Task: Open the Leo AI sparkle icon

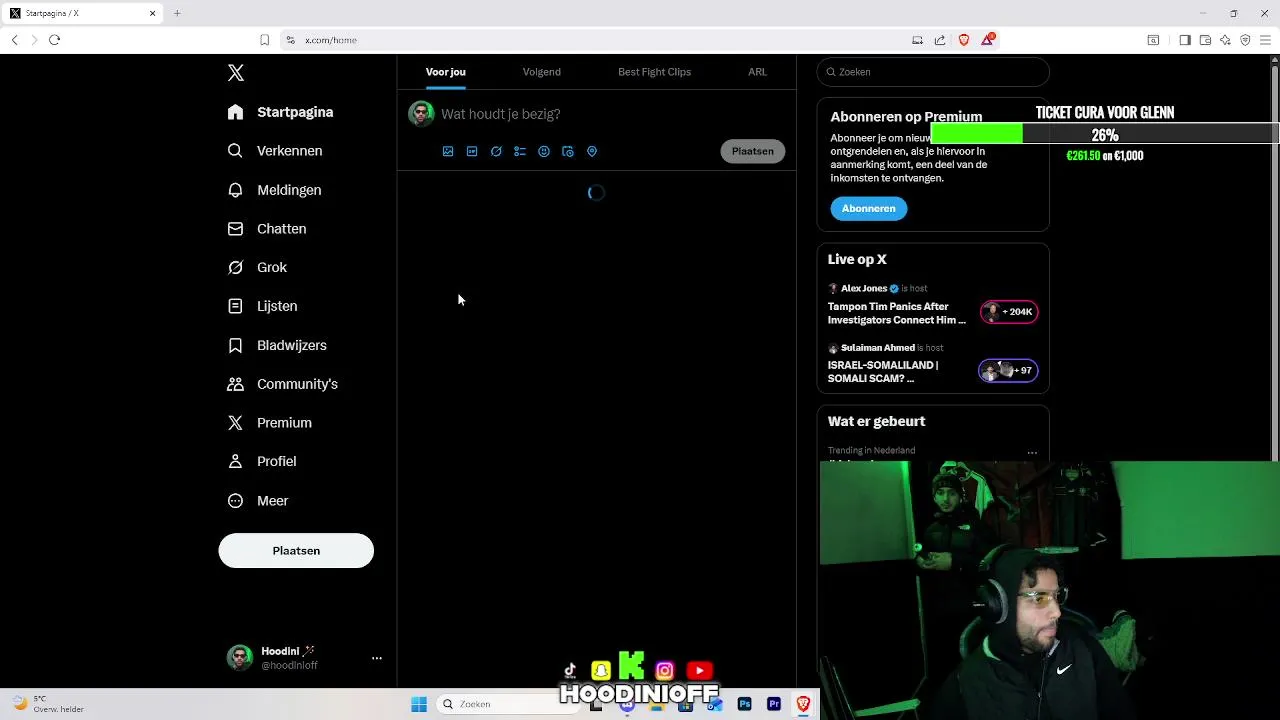Action: point(1225,40)
